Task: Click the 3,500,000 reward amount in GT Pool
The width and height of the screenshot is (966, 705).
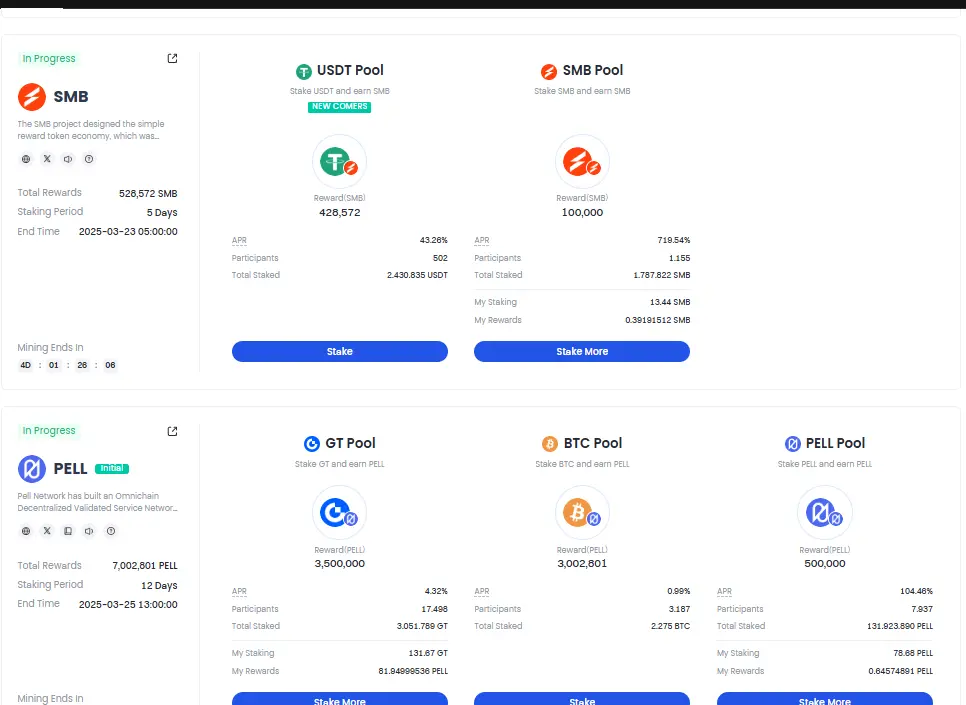Action: (339, 564)
